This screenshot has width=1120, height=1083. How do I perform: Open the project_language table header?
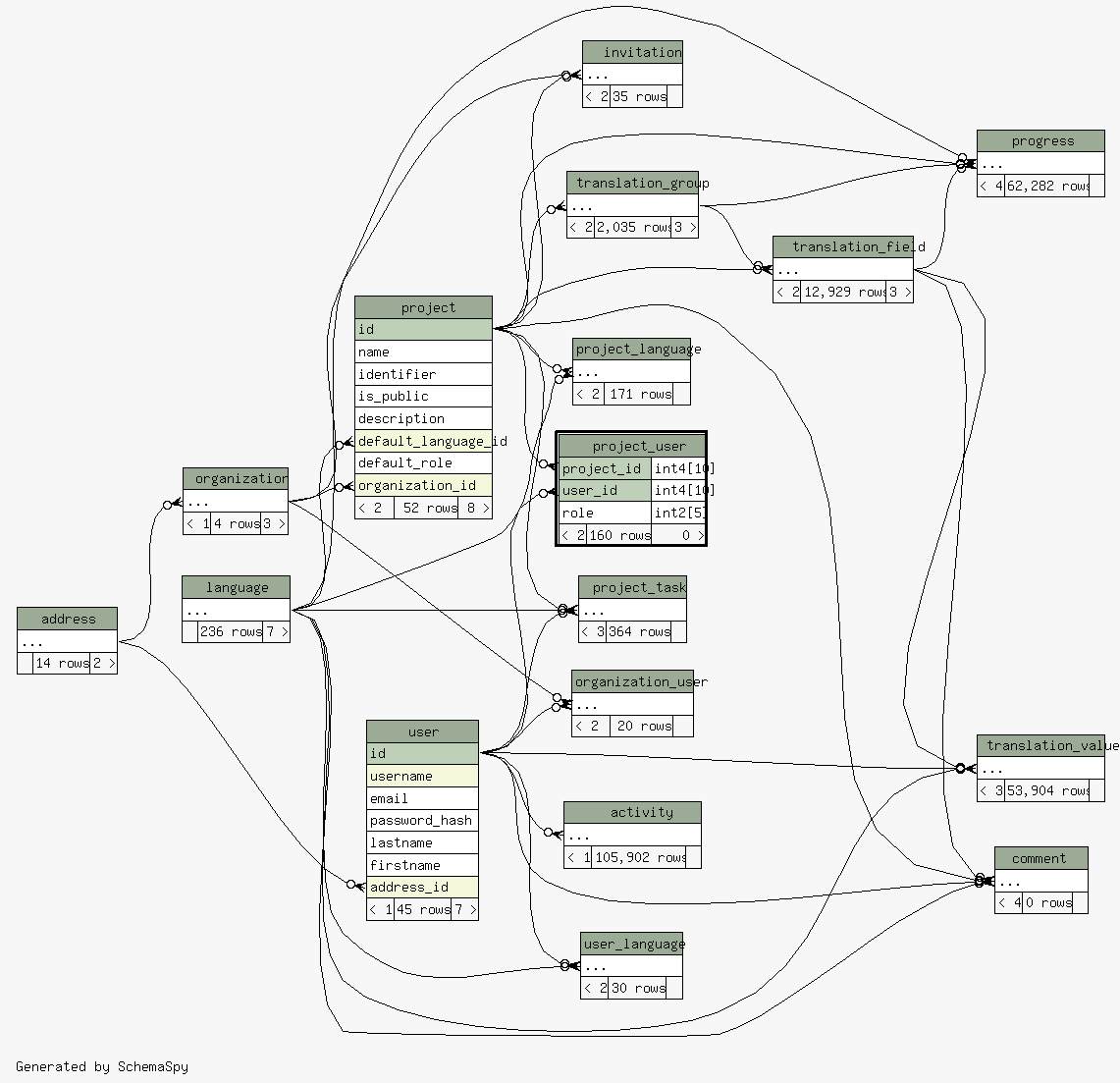[631, 349]
